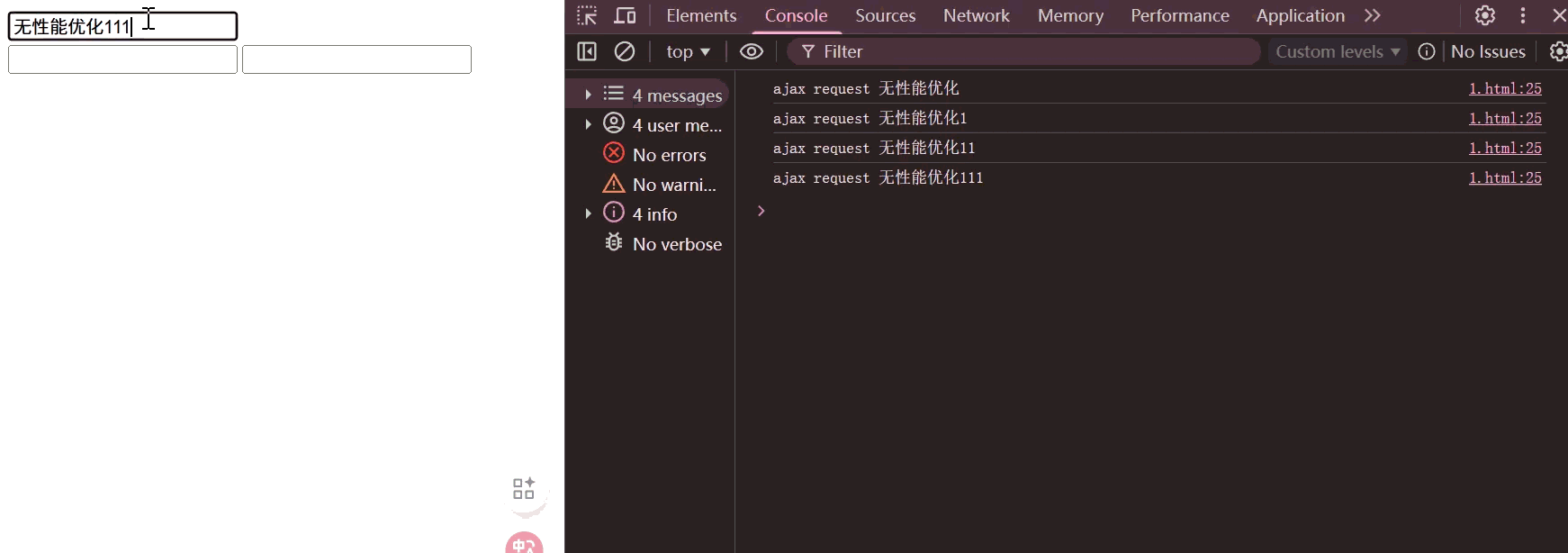Open 1.html:25 link for 无性能优化 log
The width and height of the screenshot is (1568, 553).
point(1505,88)
